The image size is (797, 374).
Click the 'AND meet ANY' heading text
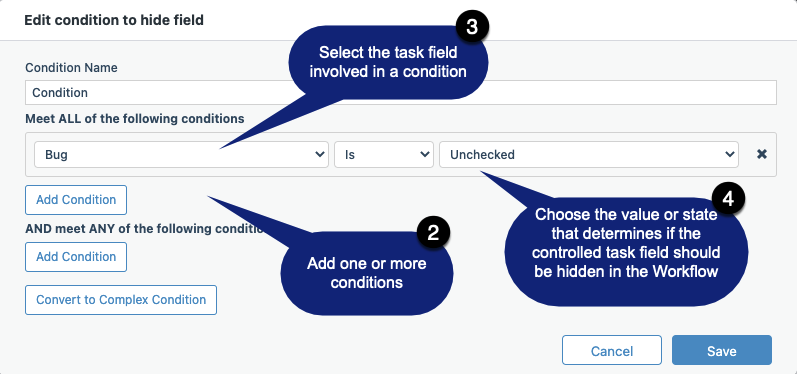144,229
